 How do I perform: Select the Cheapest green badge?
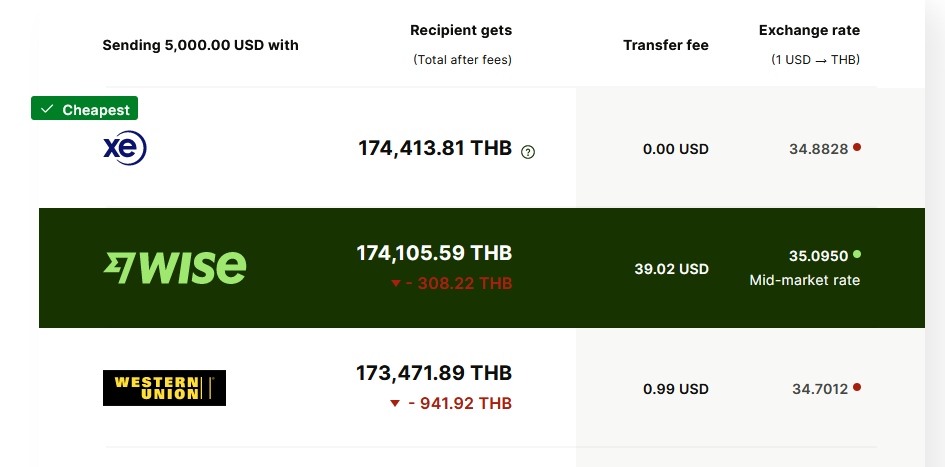84,108
